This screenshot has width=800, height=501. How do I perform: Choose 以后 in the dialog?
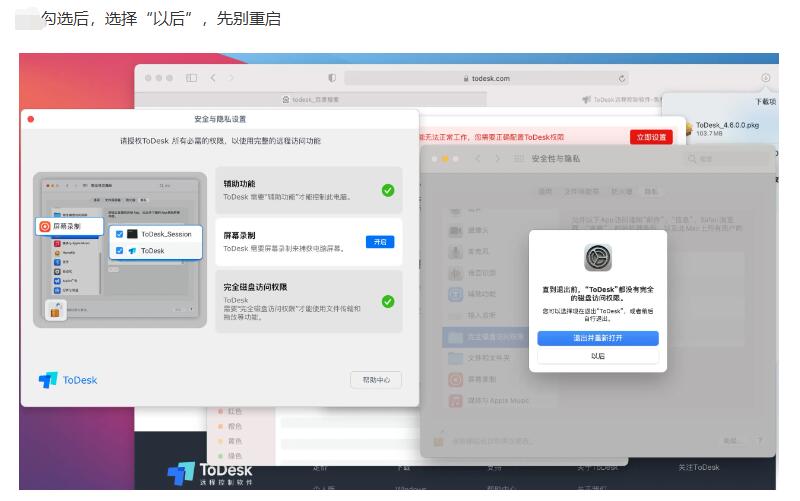pyautogui.click(x=598, y=356)
